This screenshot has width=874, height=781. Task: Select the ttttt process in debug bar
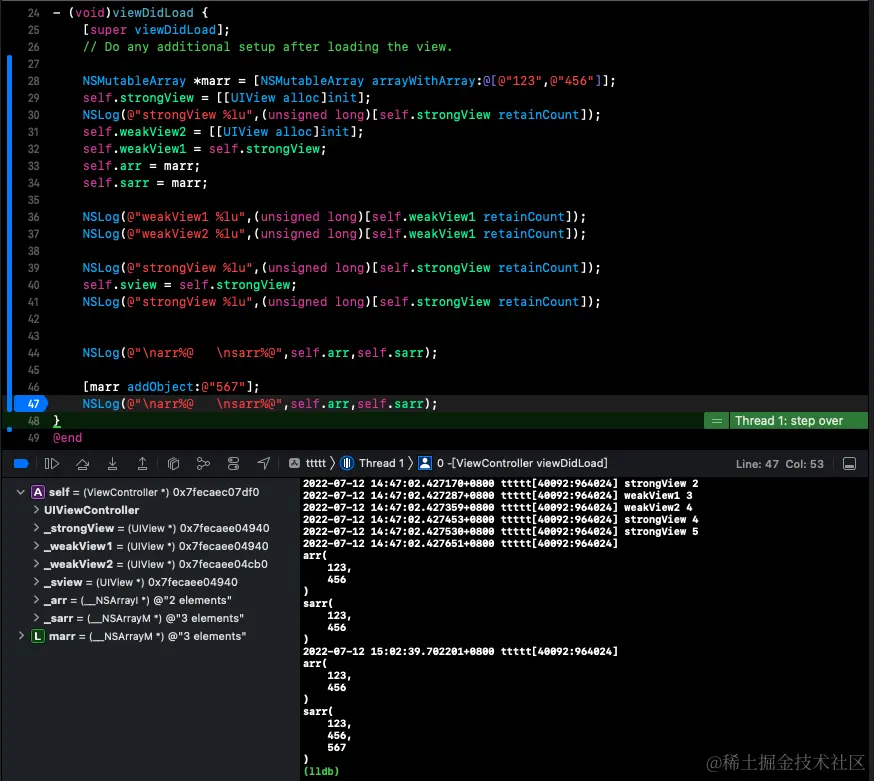point(307,463)
